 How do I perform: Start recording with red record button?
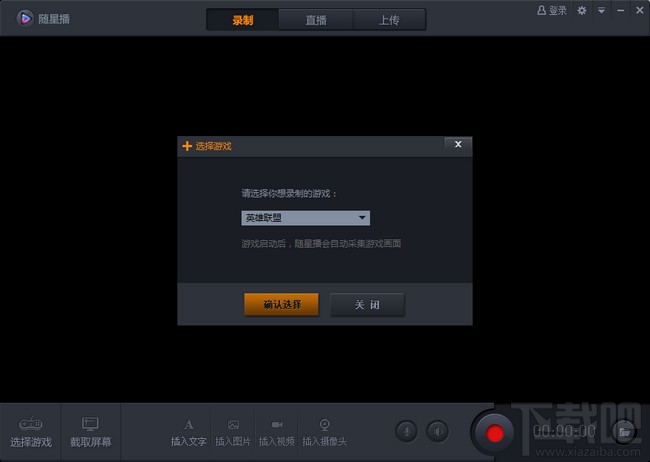pos(494,433)
